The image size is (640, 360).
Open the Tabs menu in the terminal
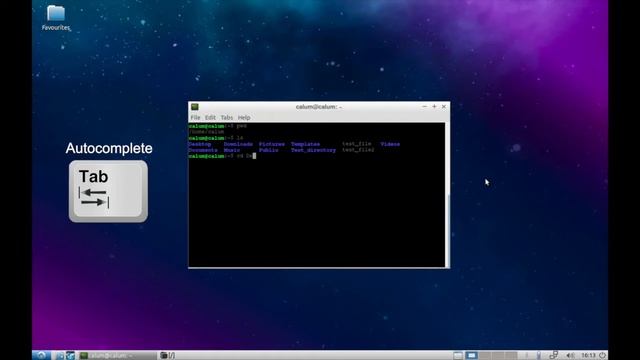pyautogui.click(x=227, y=118)
